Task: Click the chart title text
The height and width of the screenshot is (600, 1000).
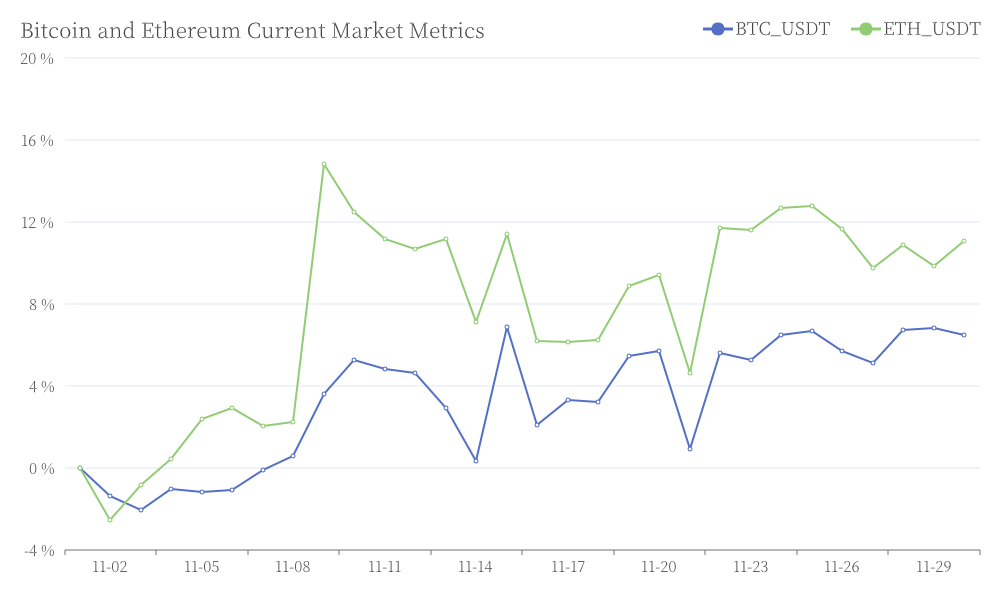Action: pos(253,31)
